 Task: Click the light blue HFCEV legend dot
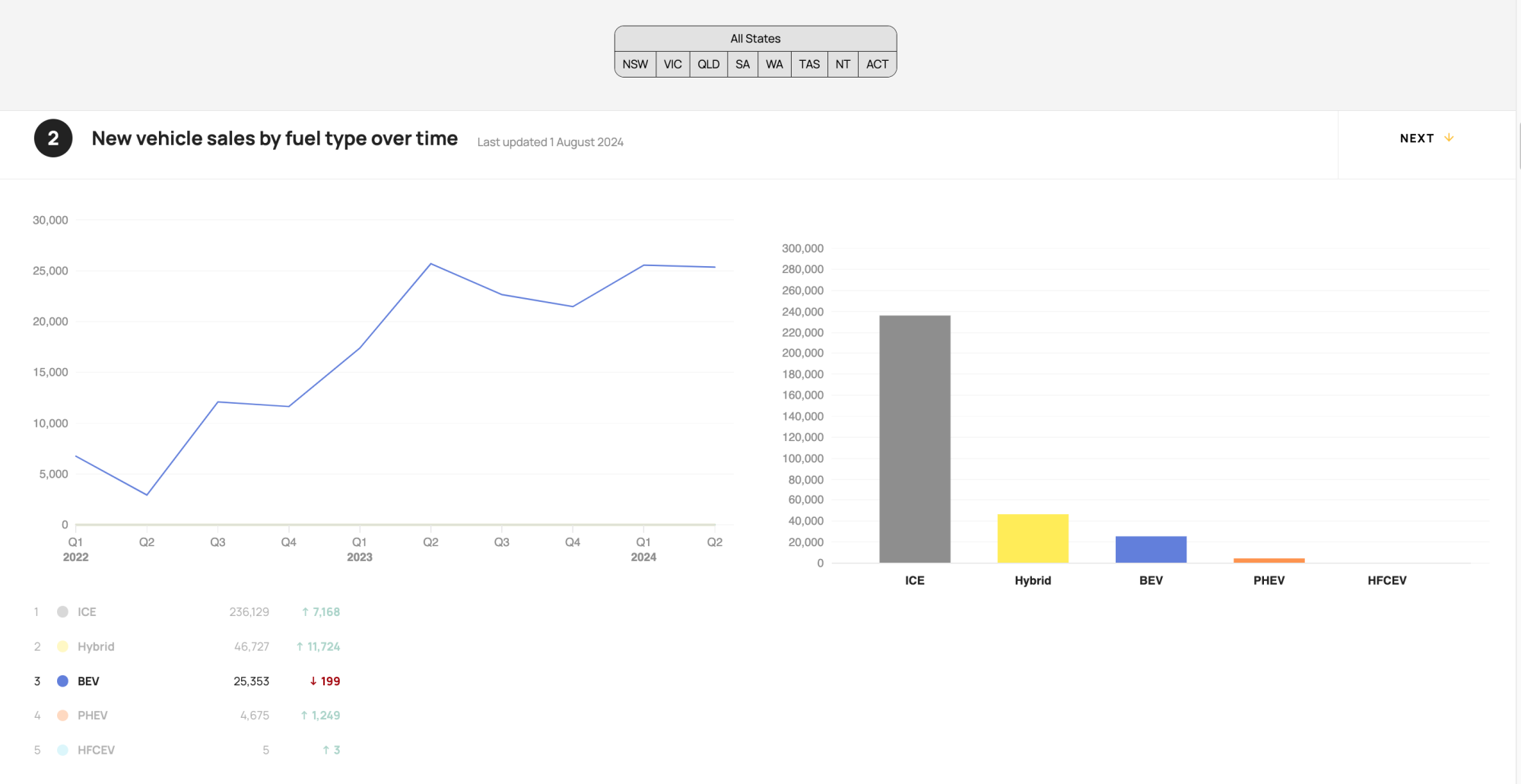[x=63, y=750]
